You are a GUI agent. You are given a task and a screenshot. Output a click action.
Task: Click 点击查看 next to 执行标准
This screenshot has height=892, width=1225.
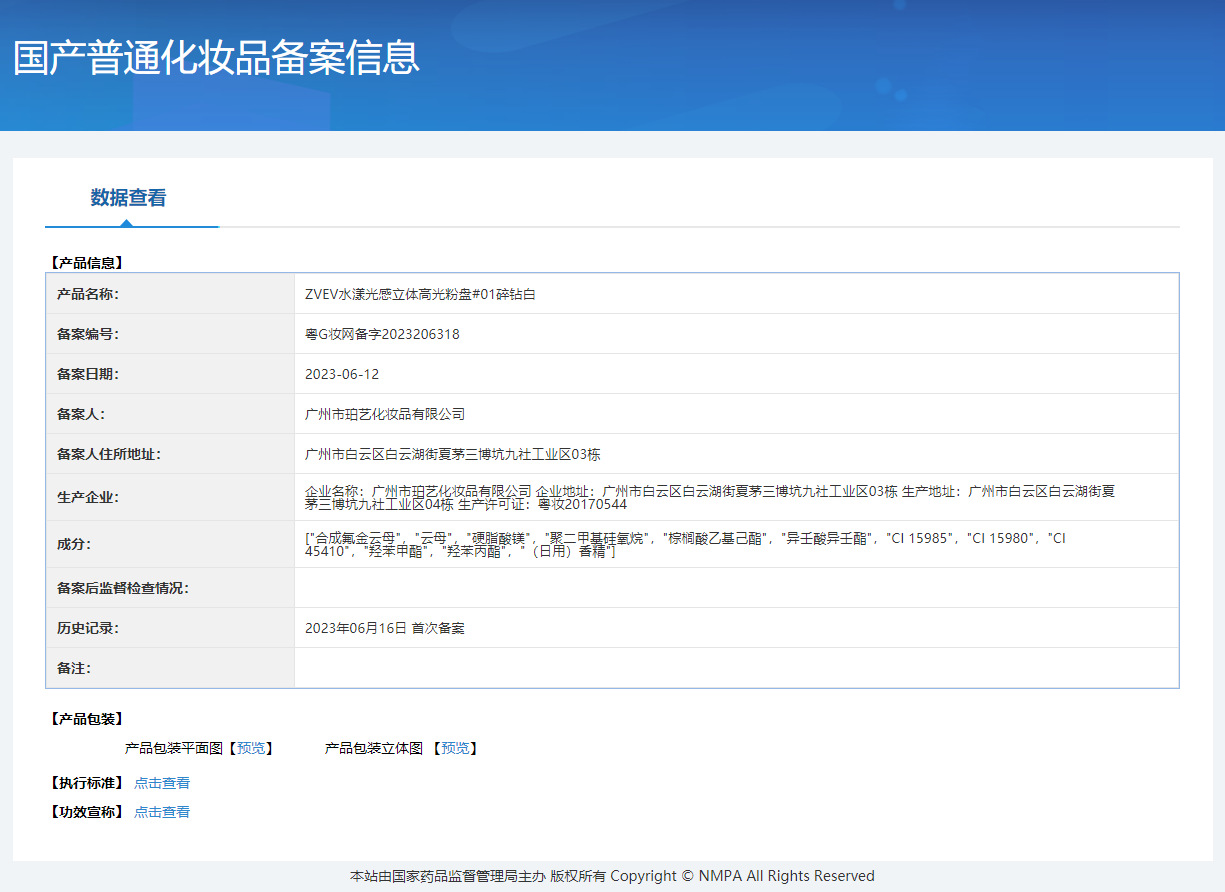coord(162,783)
